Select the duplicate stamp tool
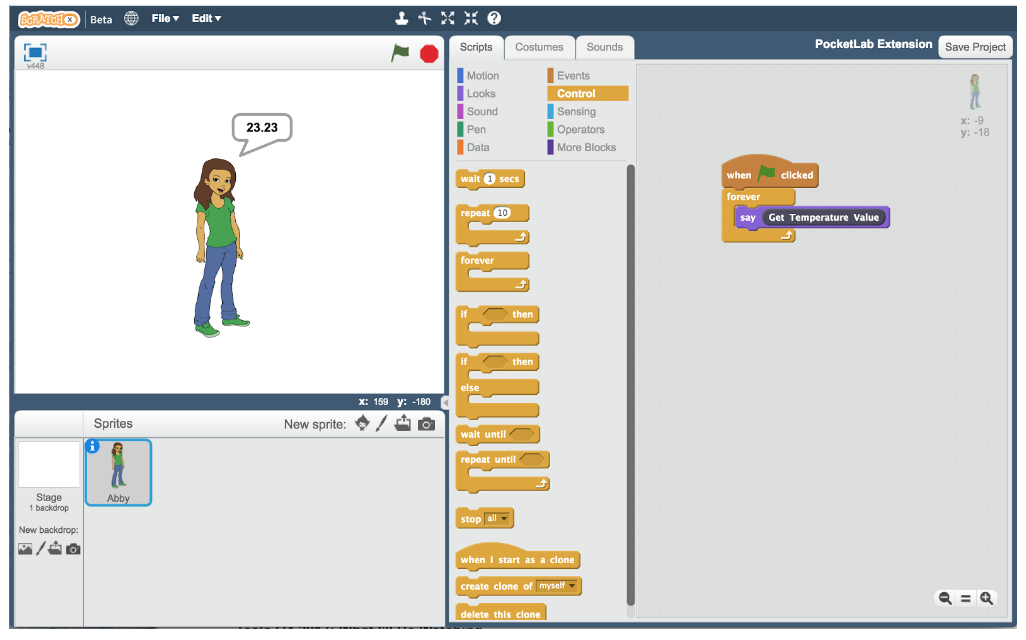This screenshot has height=640, width=1026. click(401, 17)
